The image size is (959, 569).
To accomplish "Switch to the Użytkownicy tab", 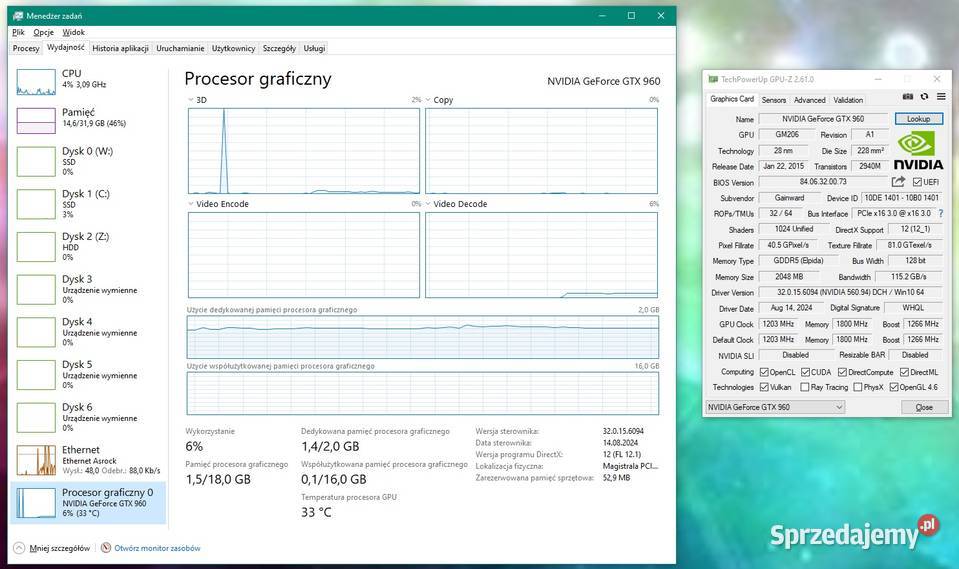I will tap(234, 48).
